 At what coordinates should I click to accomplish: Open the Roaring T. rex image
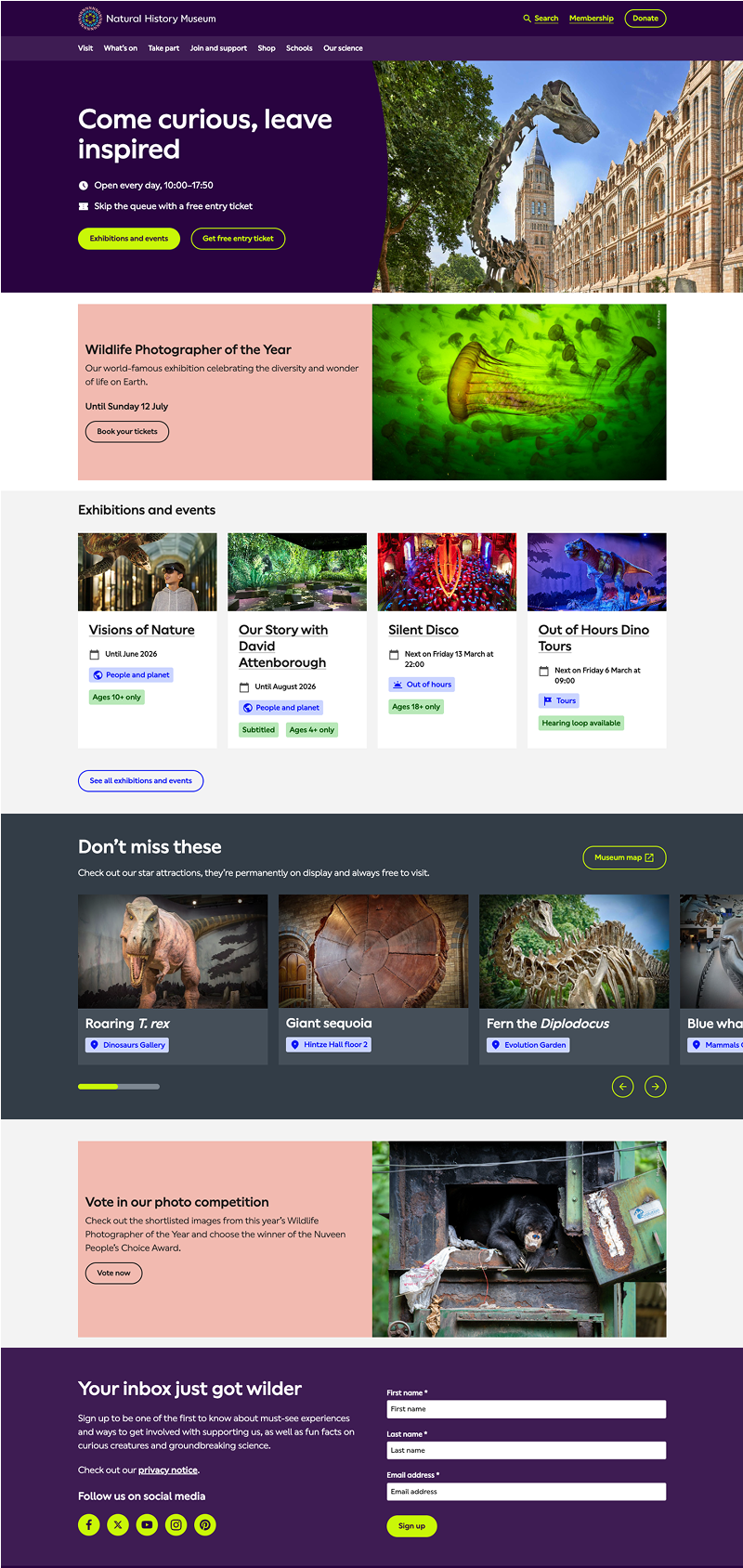tap(173, 951)
